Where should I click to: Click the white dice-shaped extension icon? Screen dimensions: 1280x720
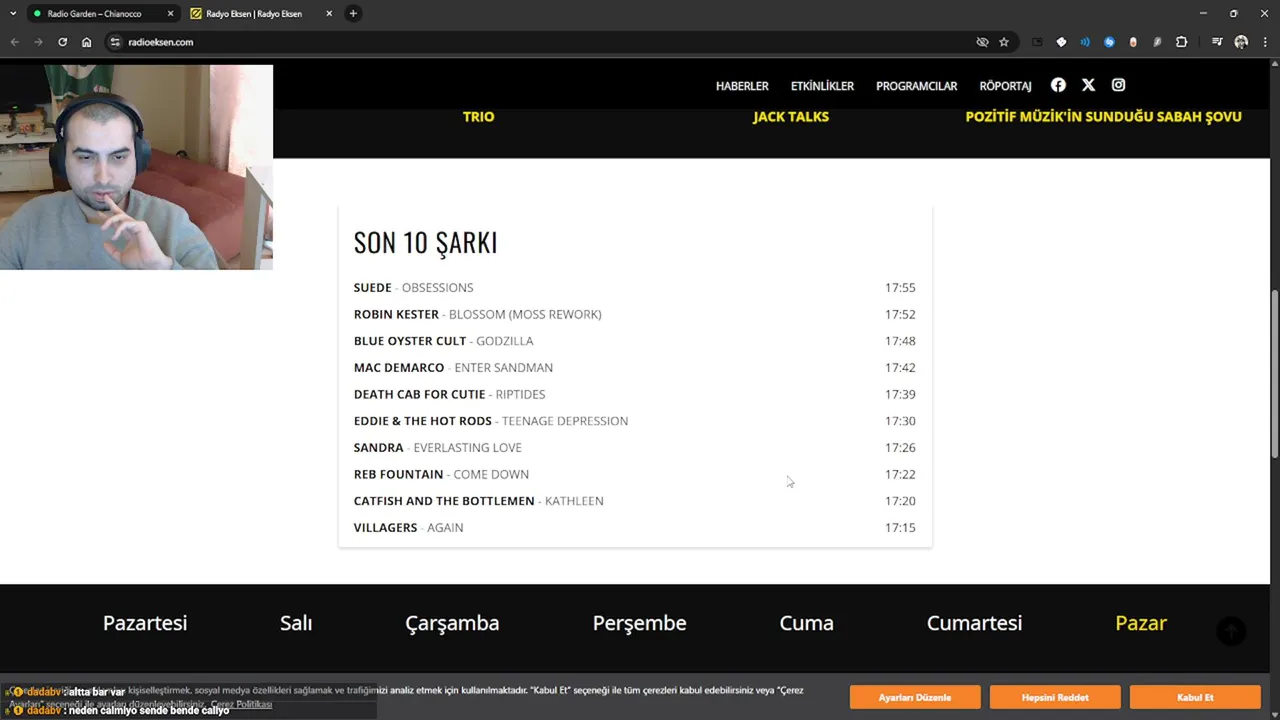[x=1061, y=42]
